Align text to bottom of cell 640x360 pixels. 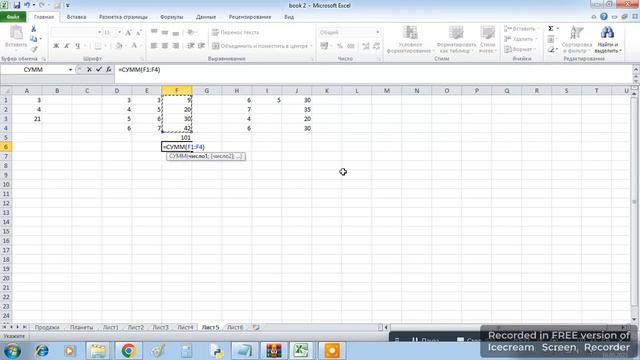pos(176,32)
